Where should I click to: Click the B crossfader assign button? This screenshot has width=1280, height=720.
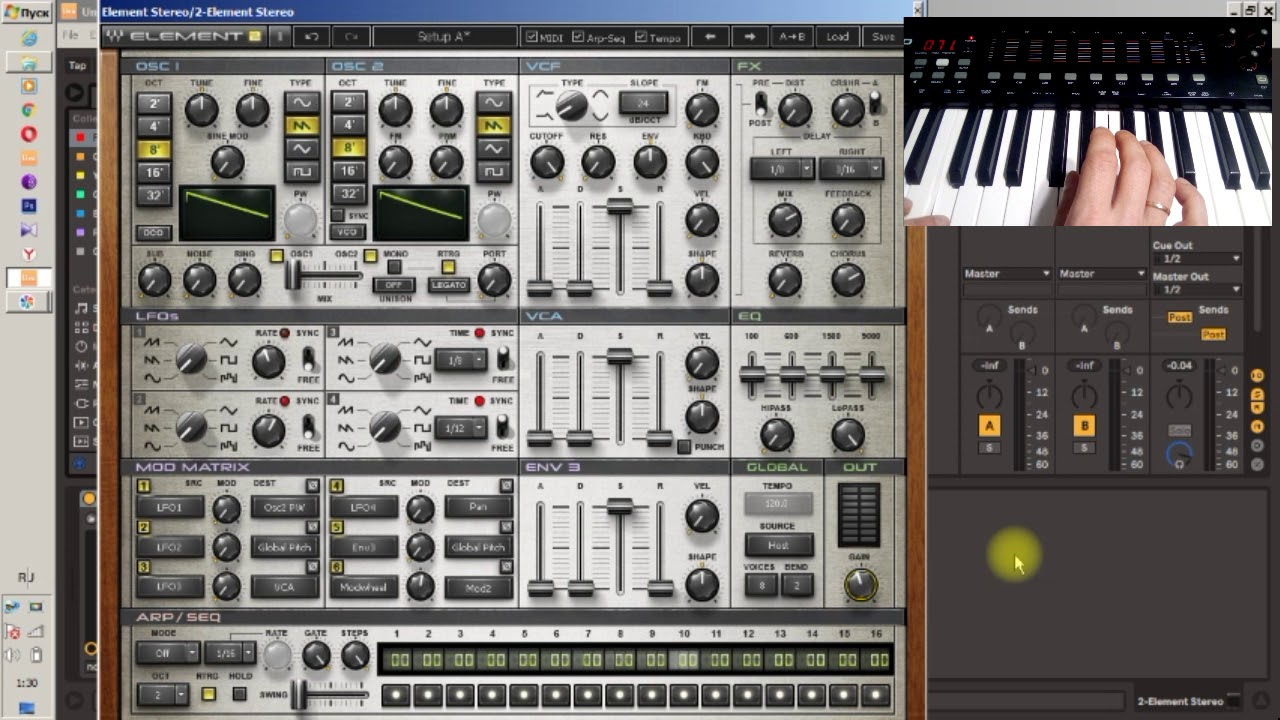(1084, 426)
